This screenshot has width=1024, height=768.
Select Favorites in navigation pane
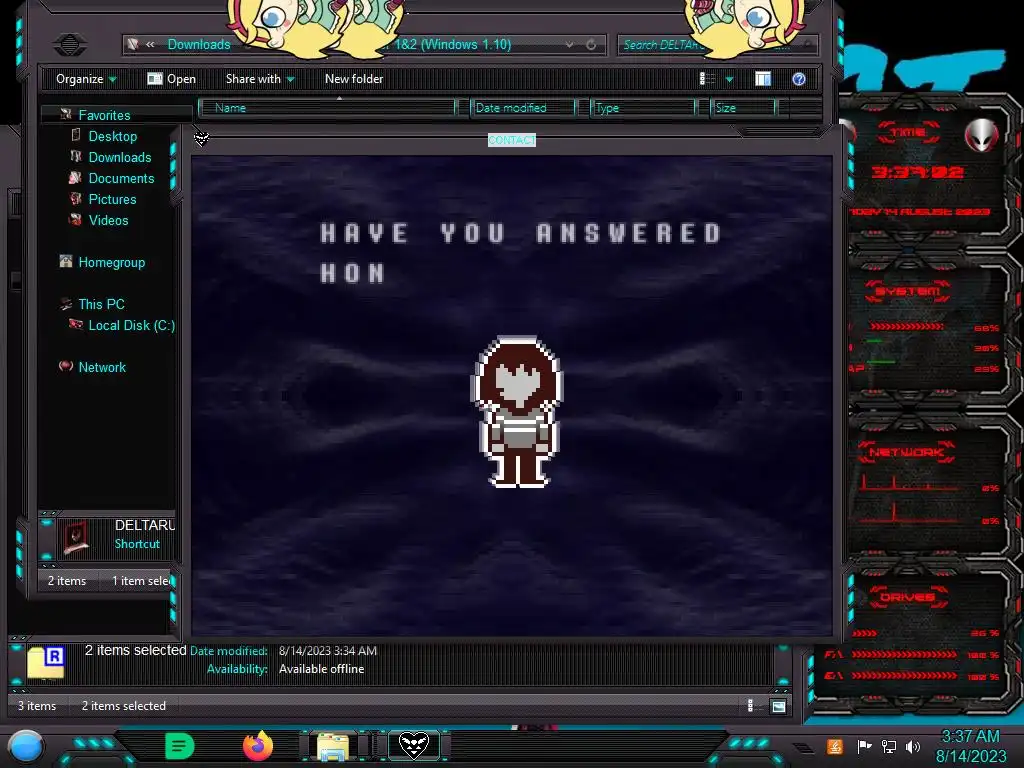104,115
